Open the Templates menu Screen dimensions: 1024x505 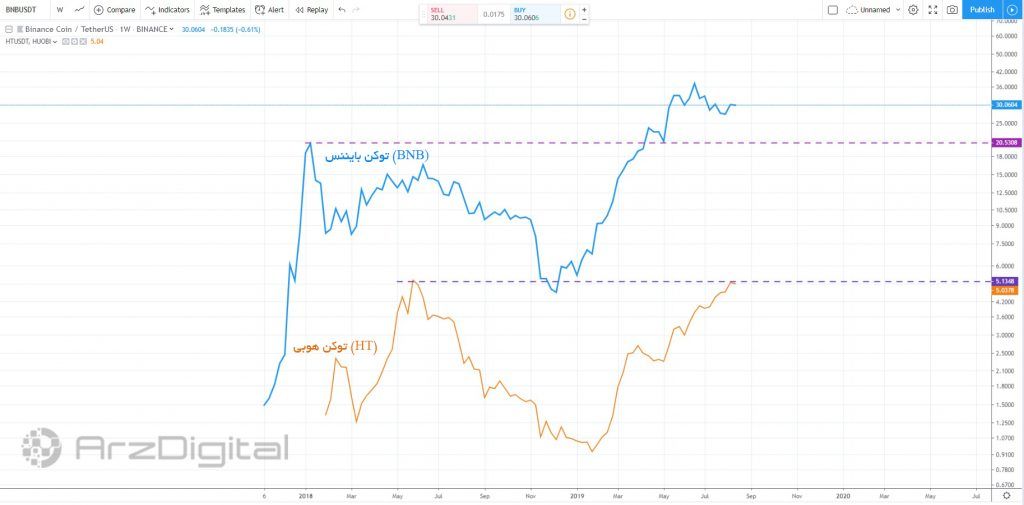[222, 10]
